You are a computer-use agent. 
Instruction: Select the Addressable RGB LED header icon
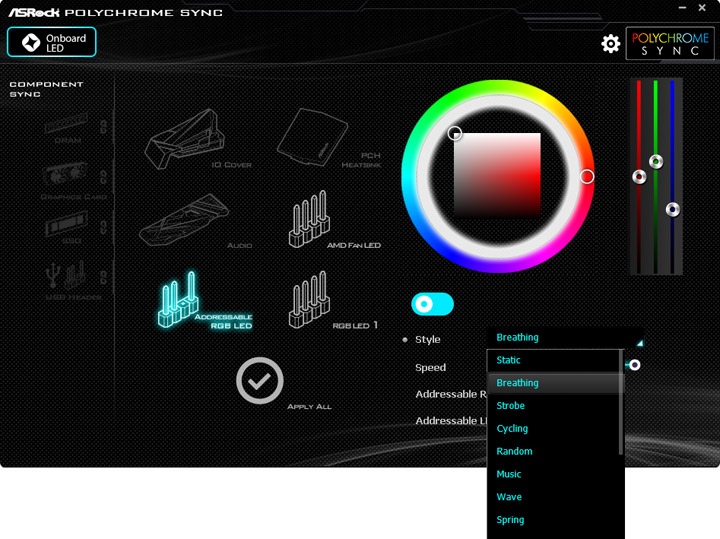click(178, 299)
